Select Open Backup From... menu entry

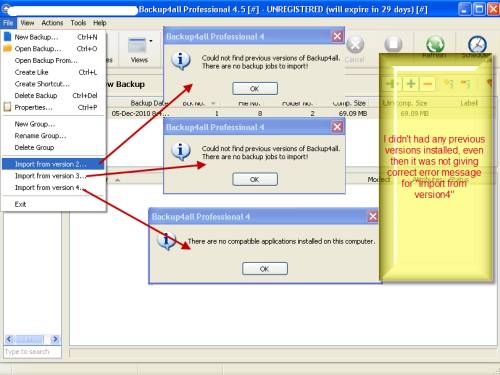pos(54,60)
